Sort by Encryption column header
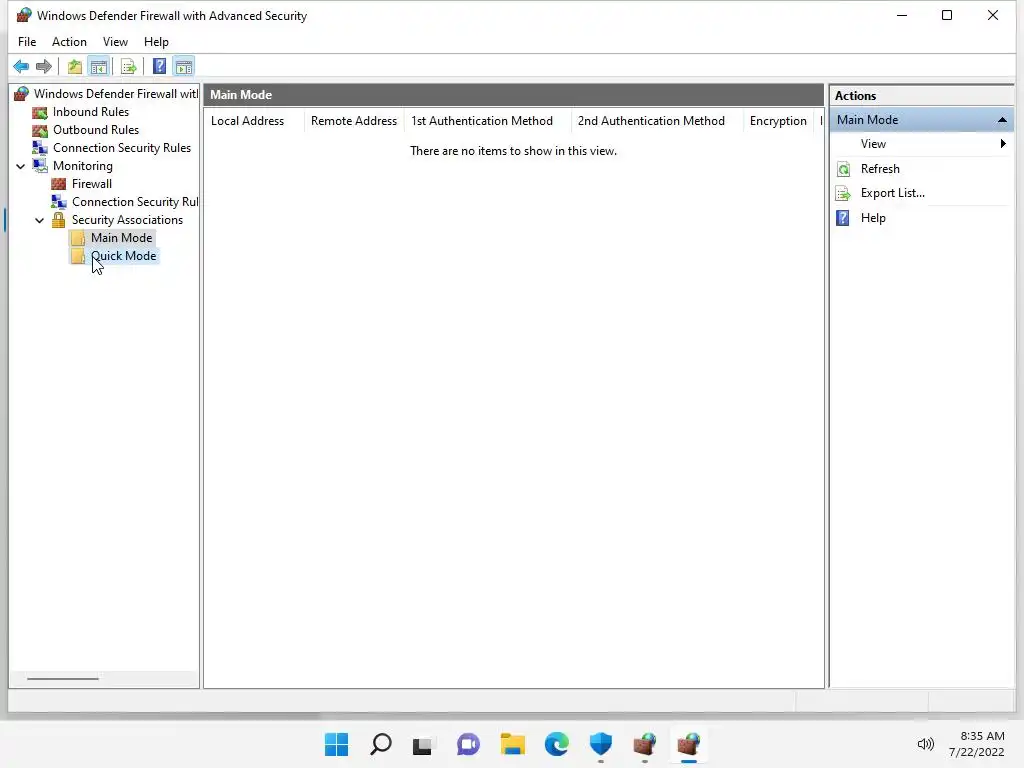The width and height of the screenshot is (1024, 768). tap(778, 121)
